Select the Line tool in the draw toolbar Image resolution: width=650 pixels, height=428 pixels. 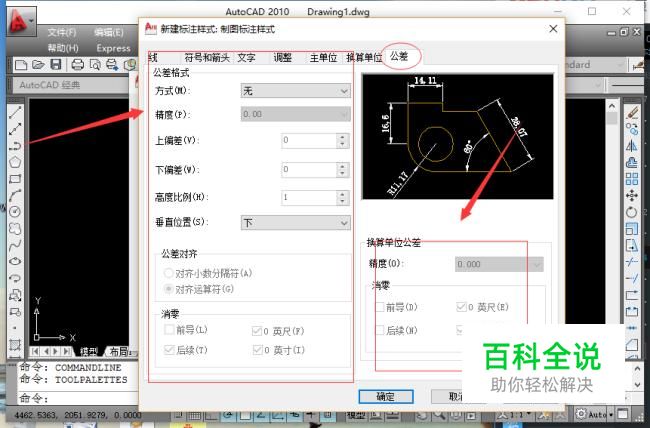click(x=15, y=112)
